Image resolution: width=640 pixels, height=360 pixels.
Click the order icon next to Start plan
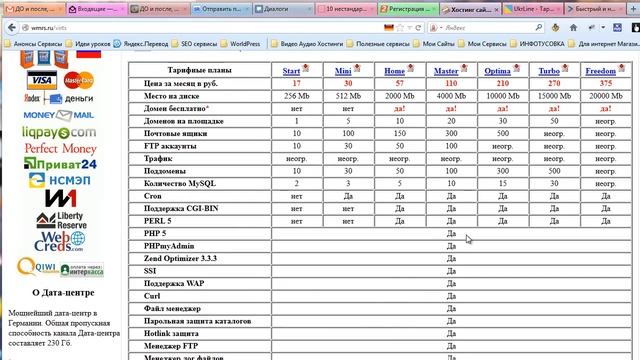[x=305, y=68]
